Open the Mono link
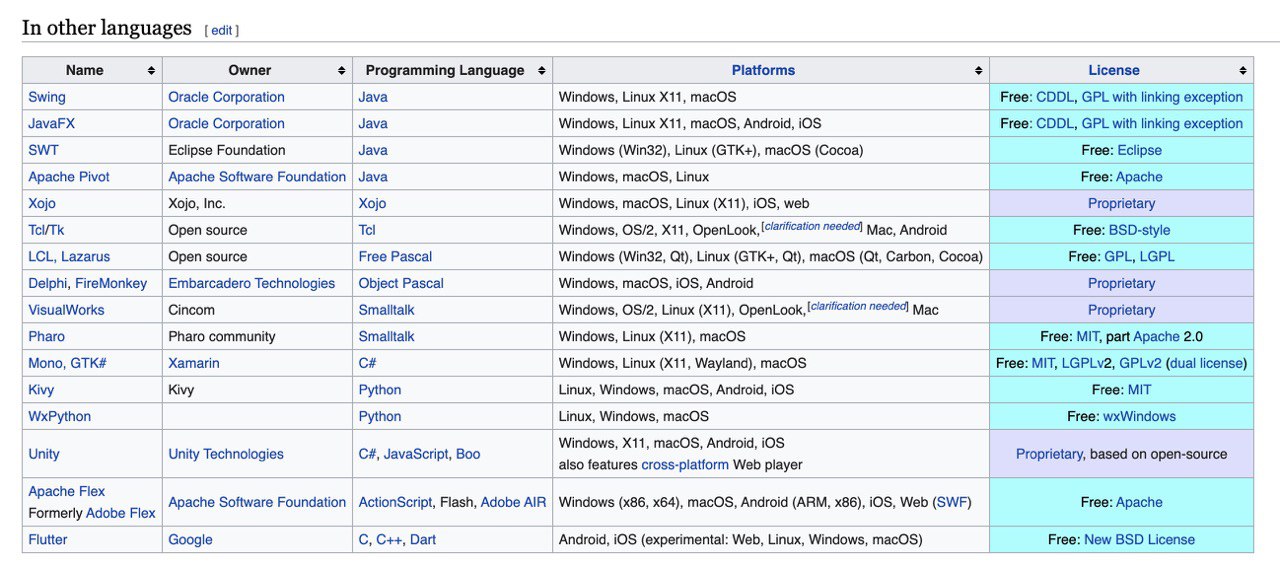The height and width of the screenshot is (568, 1280). click(x=45, y=363)
